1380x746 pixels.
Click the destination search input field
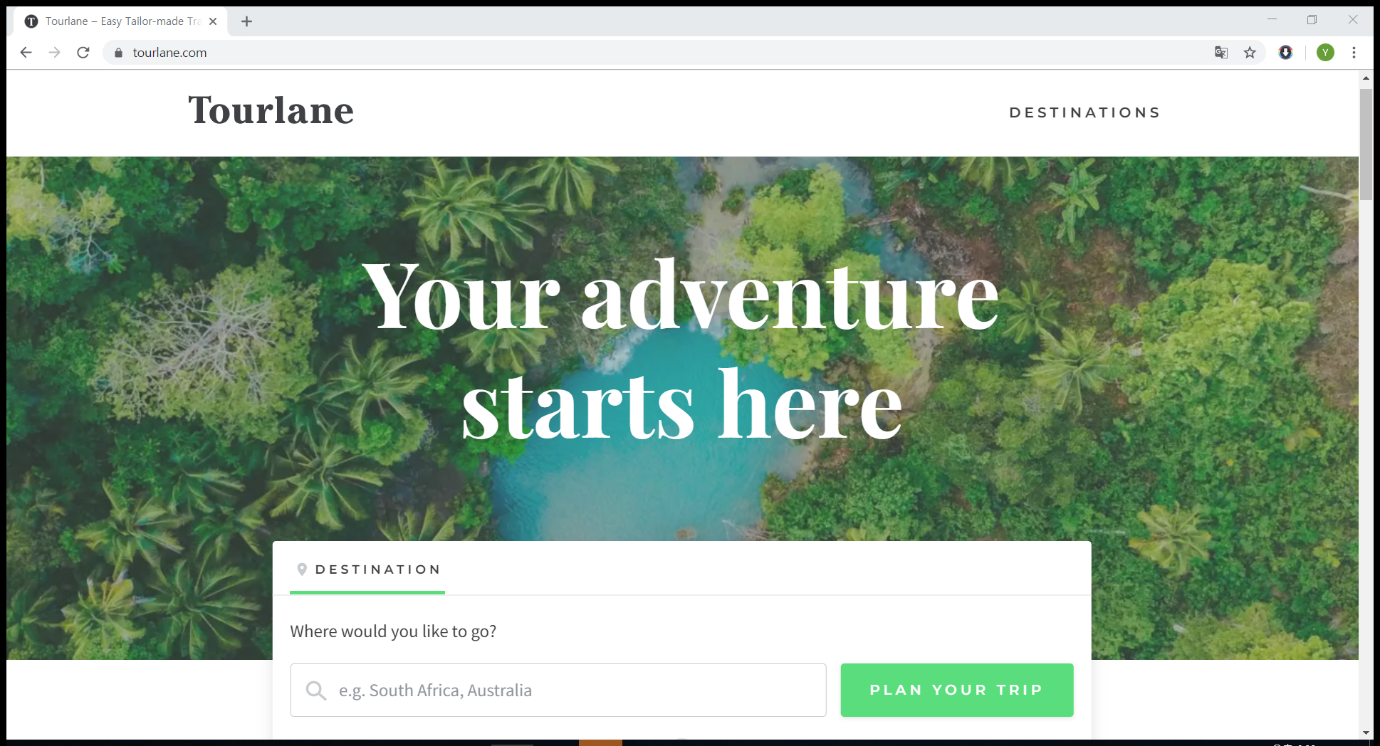[x=558, y=690]
